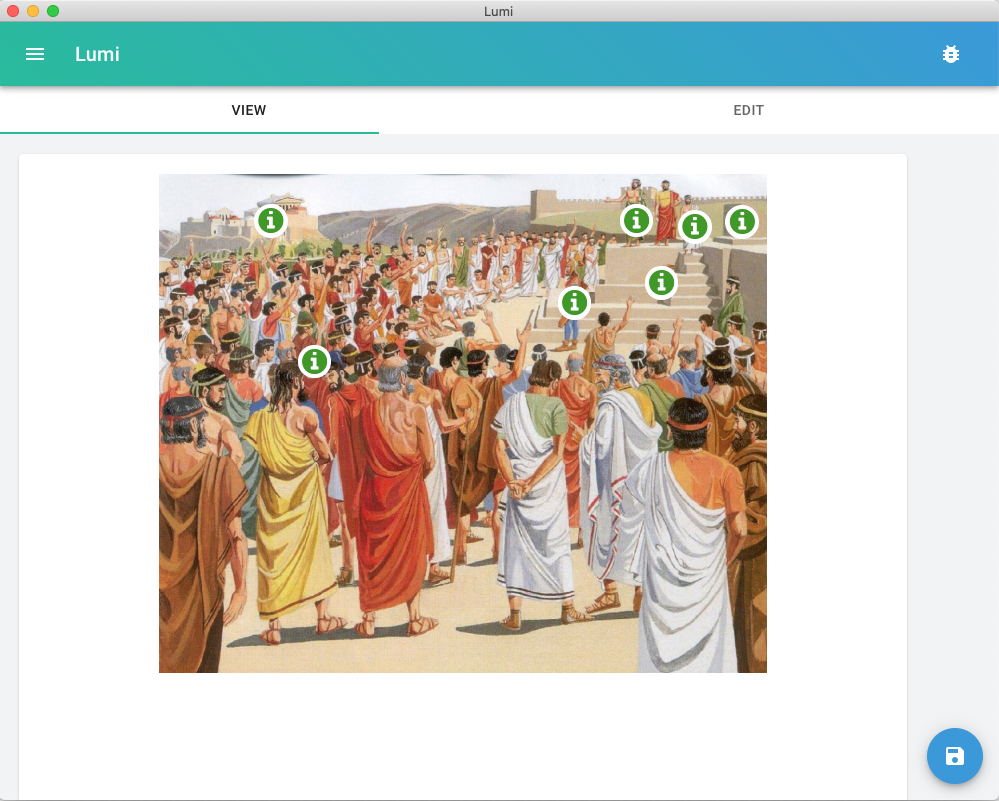Open info hotspot beside green-robed speaker
The image size is (999, 801).
[x=636, y=220]
